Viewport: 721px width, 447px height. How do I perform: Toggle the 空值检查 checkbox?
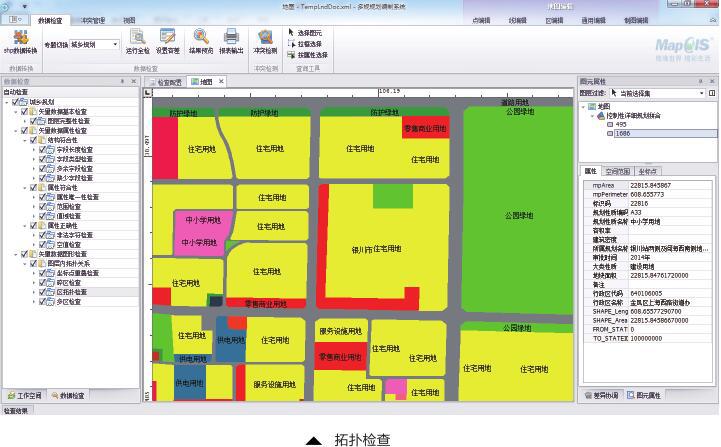(42, 245)
